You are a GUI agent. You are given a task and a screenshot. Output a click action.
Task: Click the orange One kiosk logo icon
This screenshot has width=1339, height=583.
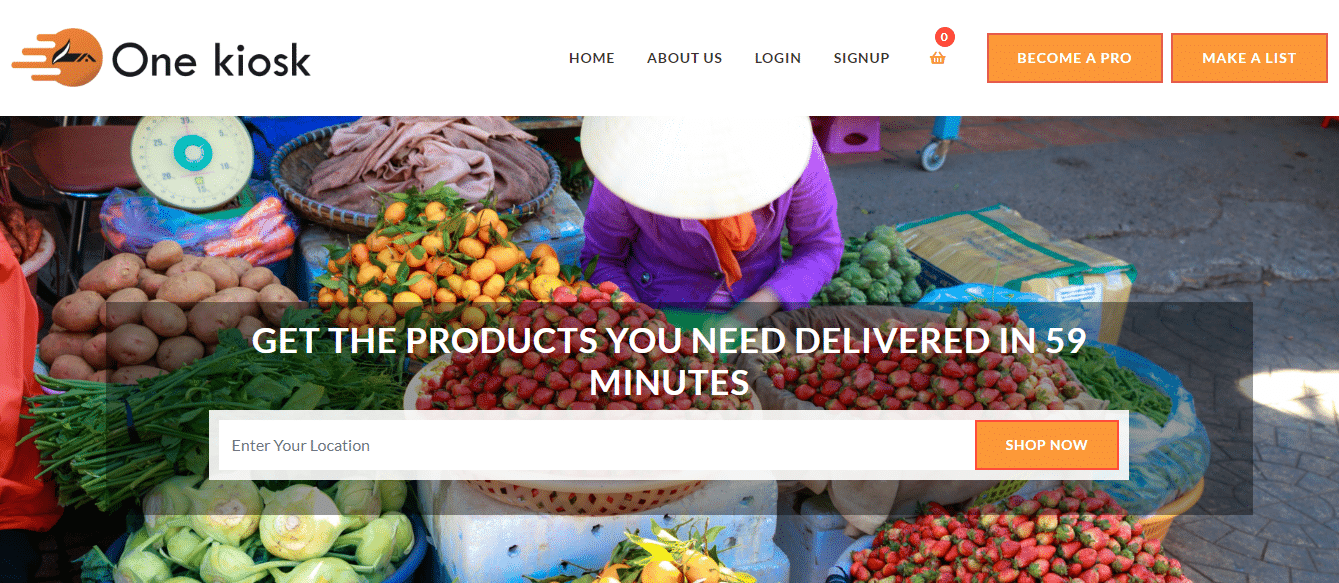[x=58, y=58]
